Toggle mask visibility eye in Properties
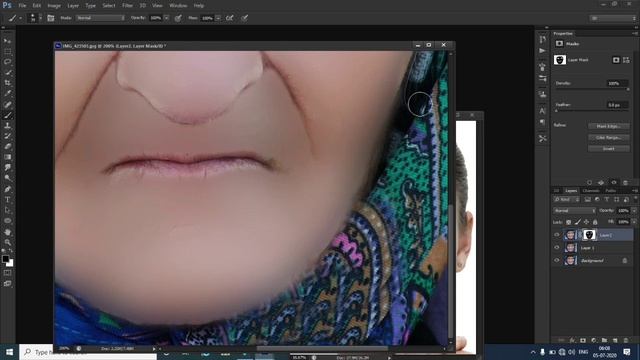Screen dimensions: 640x360 (x=613, y=182)
